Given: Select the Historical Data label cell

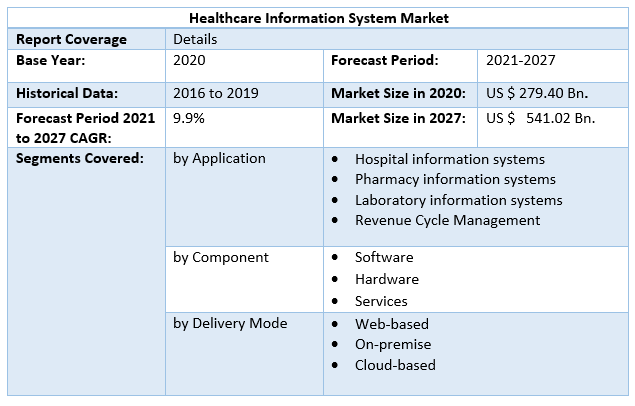Looking at the screenshot, I should [67, 93].
